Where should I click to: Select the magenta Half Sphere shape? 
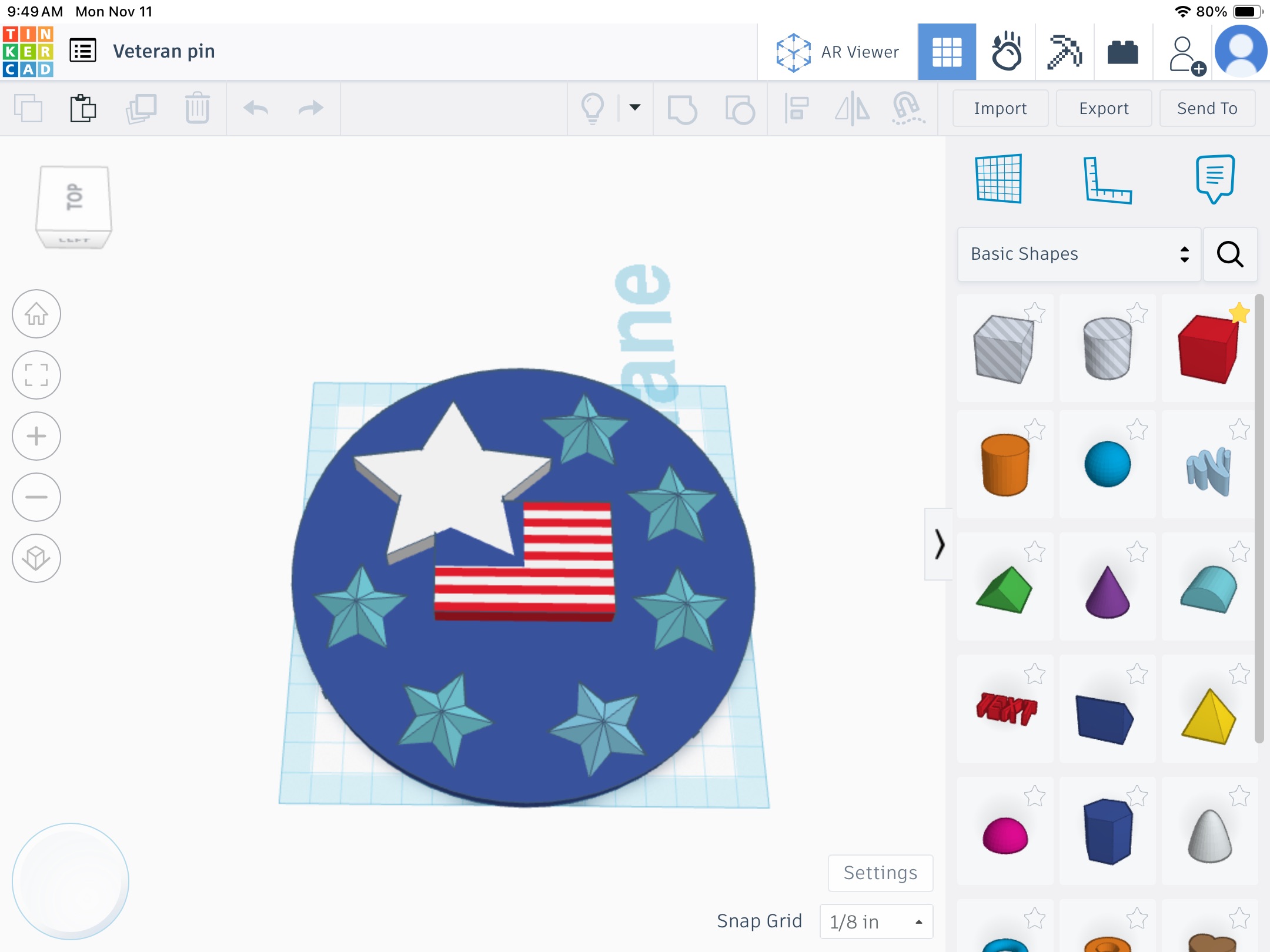click(1004, 834)
